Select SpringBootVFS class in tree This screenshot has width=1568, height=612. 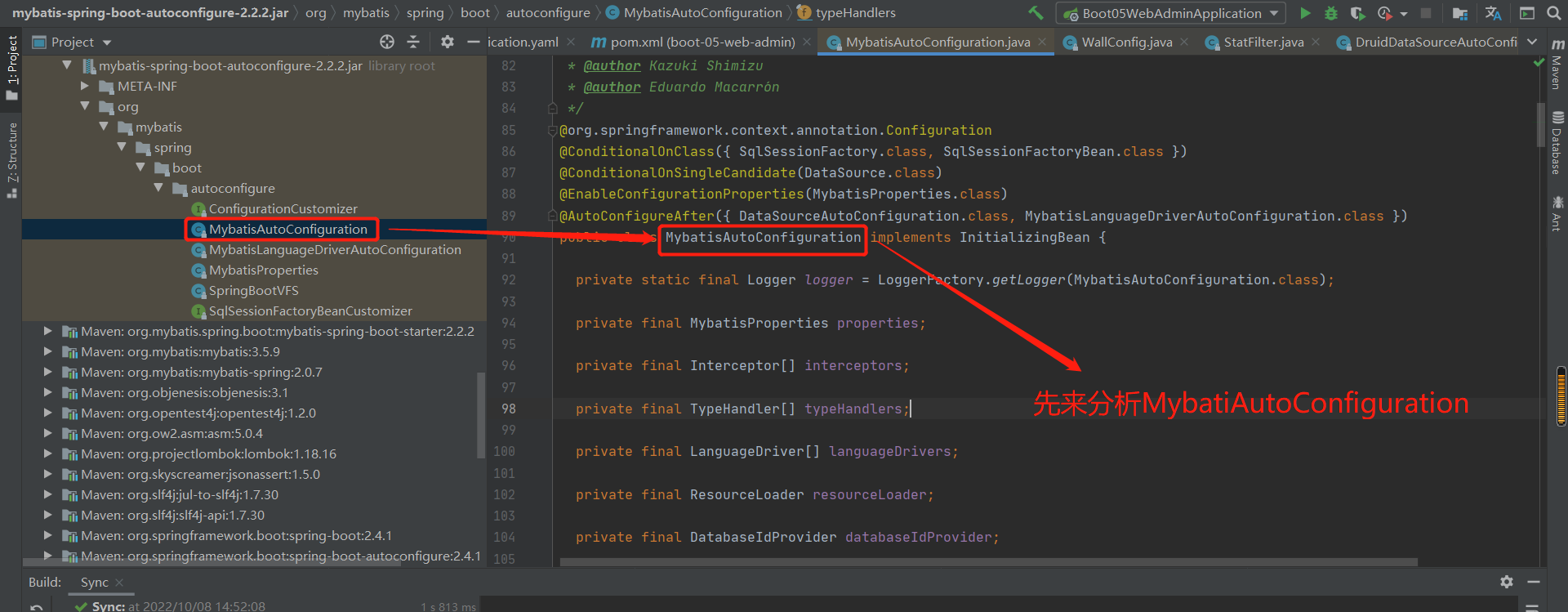(253, 290)
